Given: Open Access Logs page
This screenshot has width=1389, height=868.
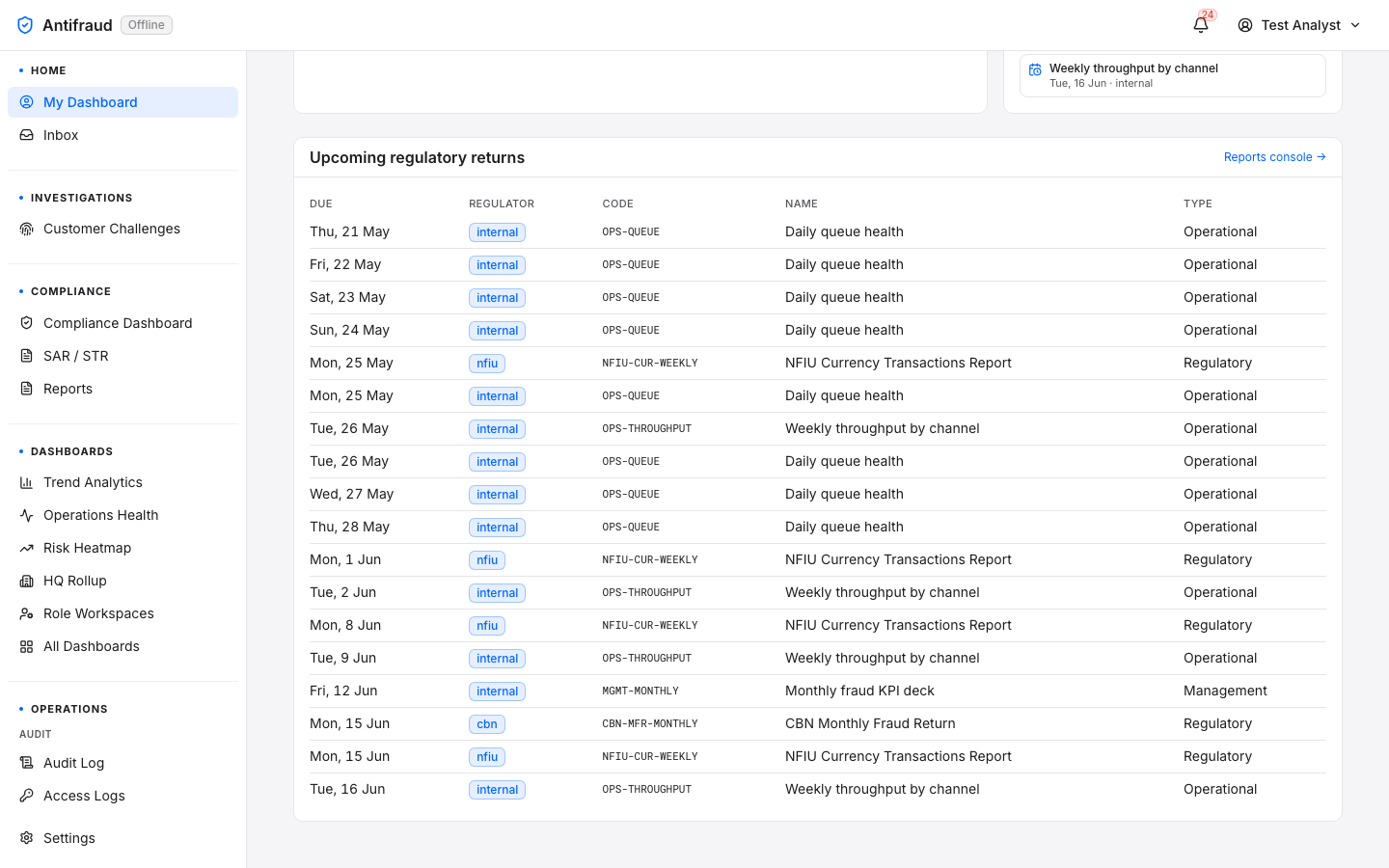Looking at the screenshot, I should click(x=123, y=796).
